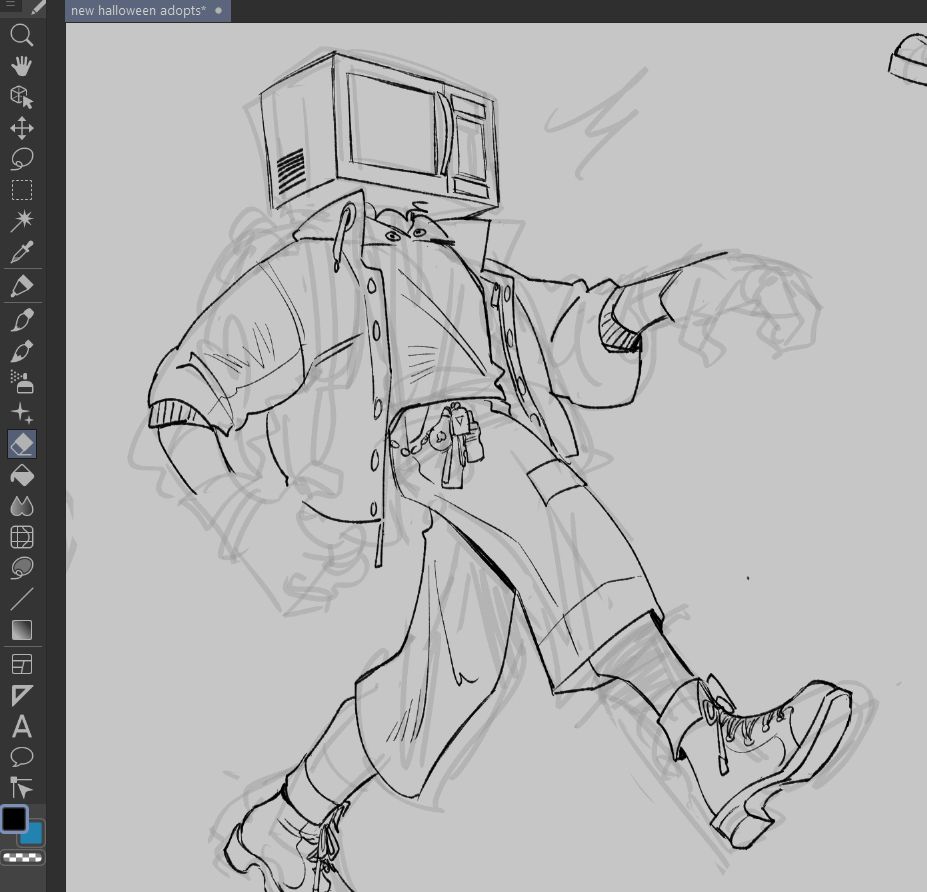Select the Move layer arrows tool
This screenshot has width=927, height=892.
22,128
